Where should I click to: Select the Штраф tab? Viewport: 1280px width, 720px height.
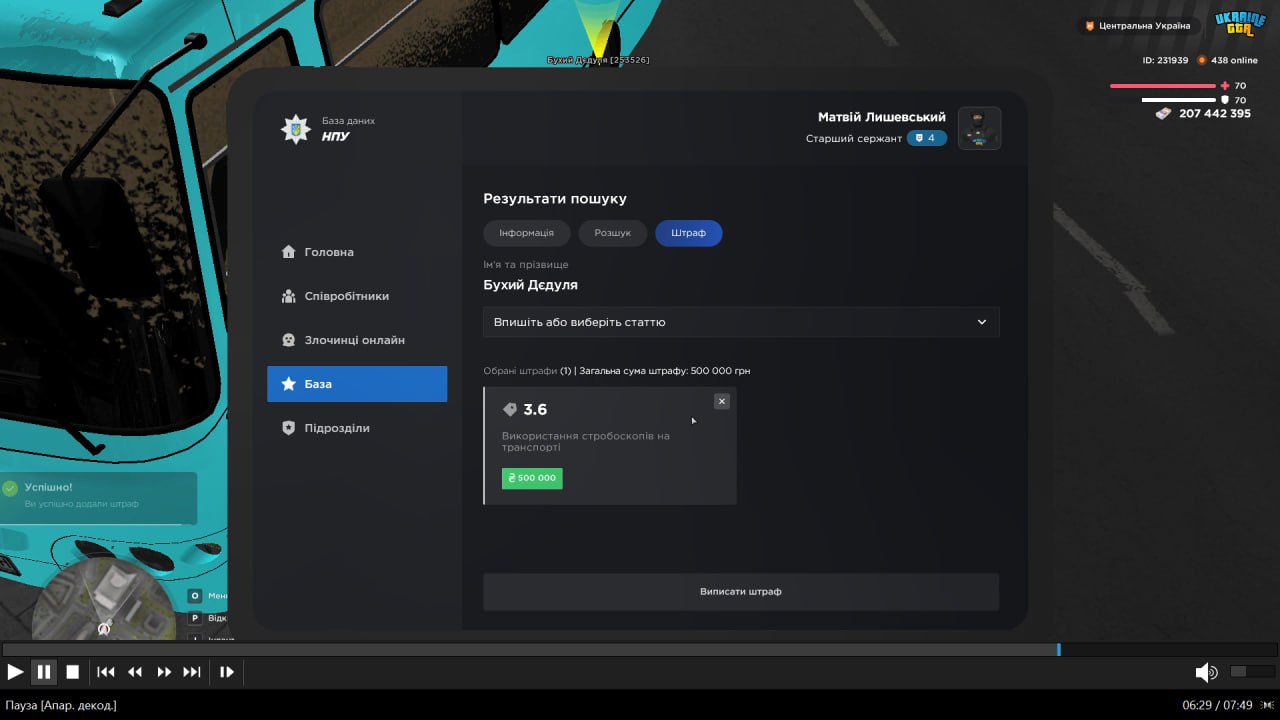tap(688, 233)
